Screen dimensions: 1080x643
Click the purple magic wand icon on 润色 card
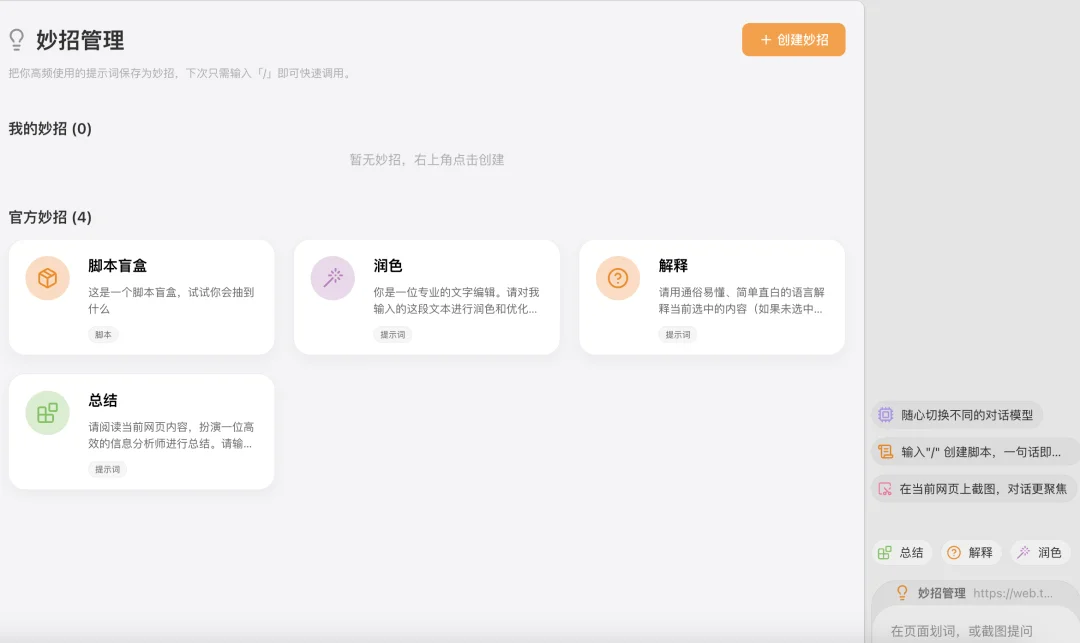(x=331, y=280)
